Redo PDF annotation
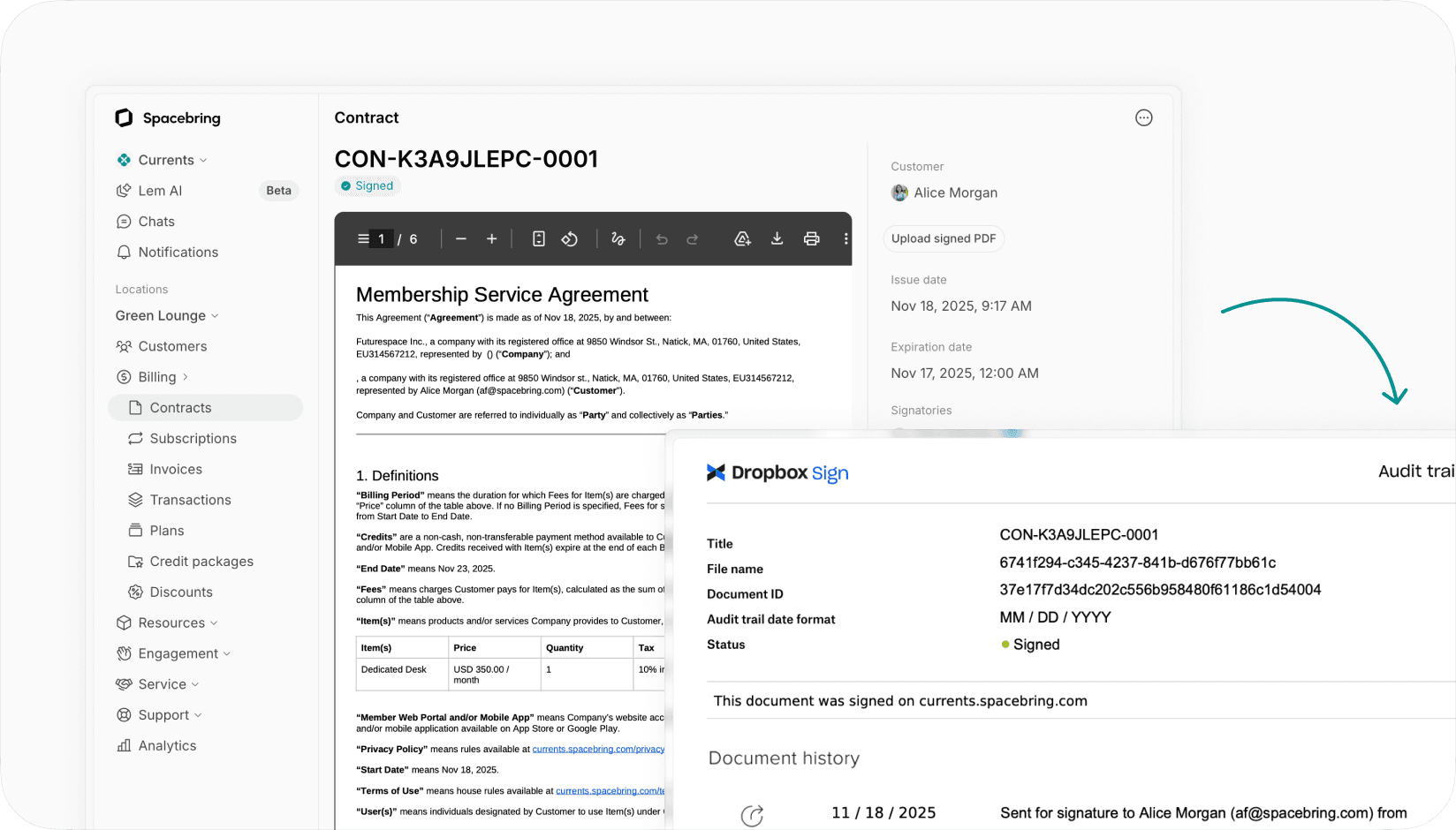 coord(693,239)
